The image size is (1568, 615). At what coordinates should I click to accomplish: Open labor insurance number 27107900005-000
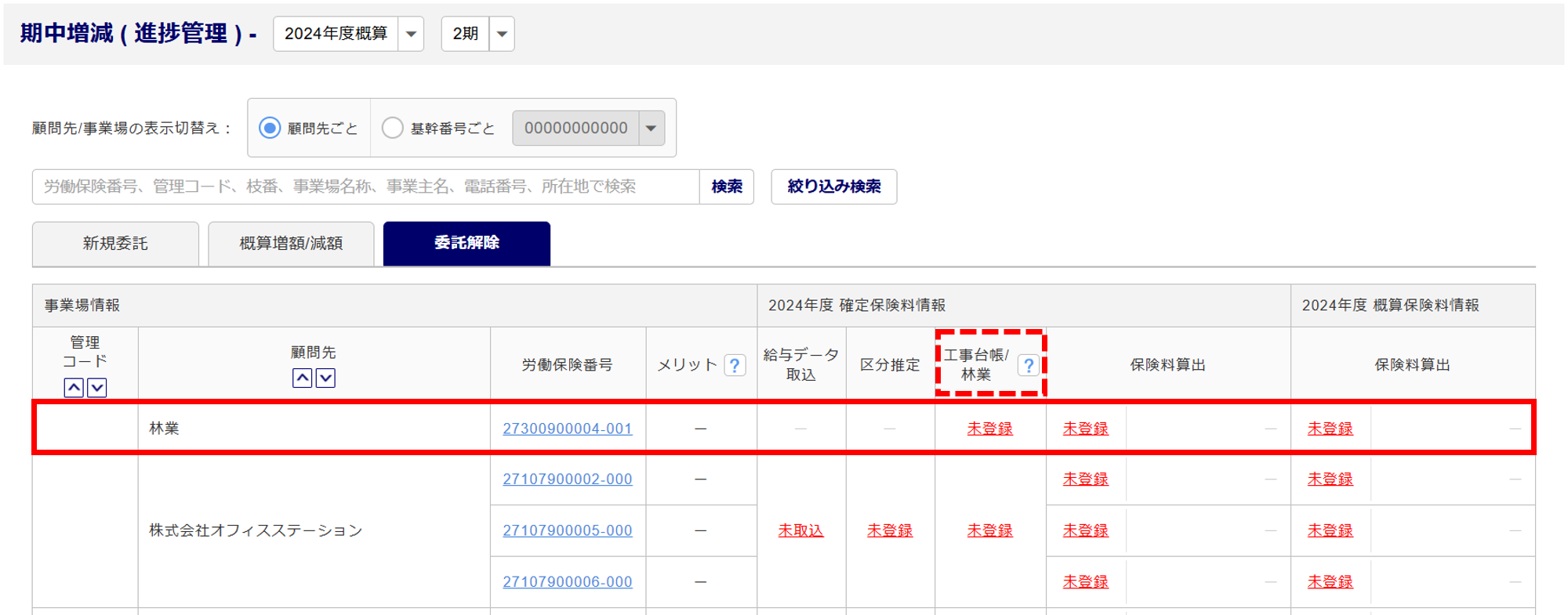568,530
